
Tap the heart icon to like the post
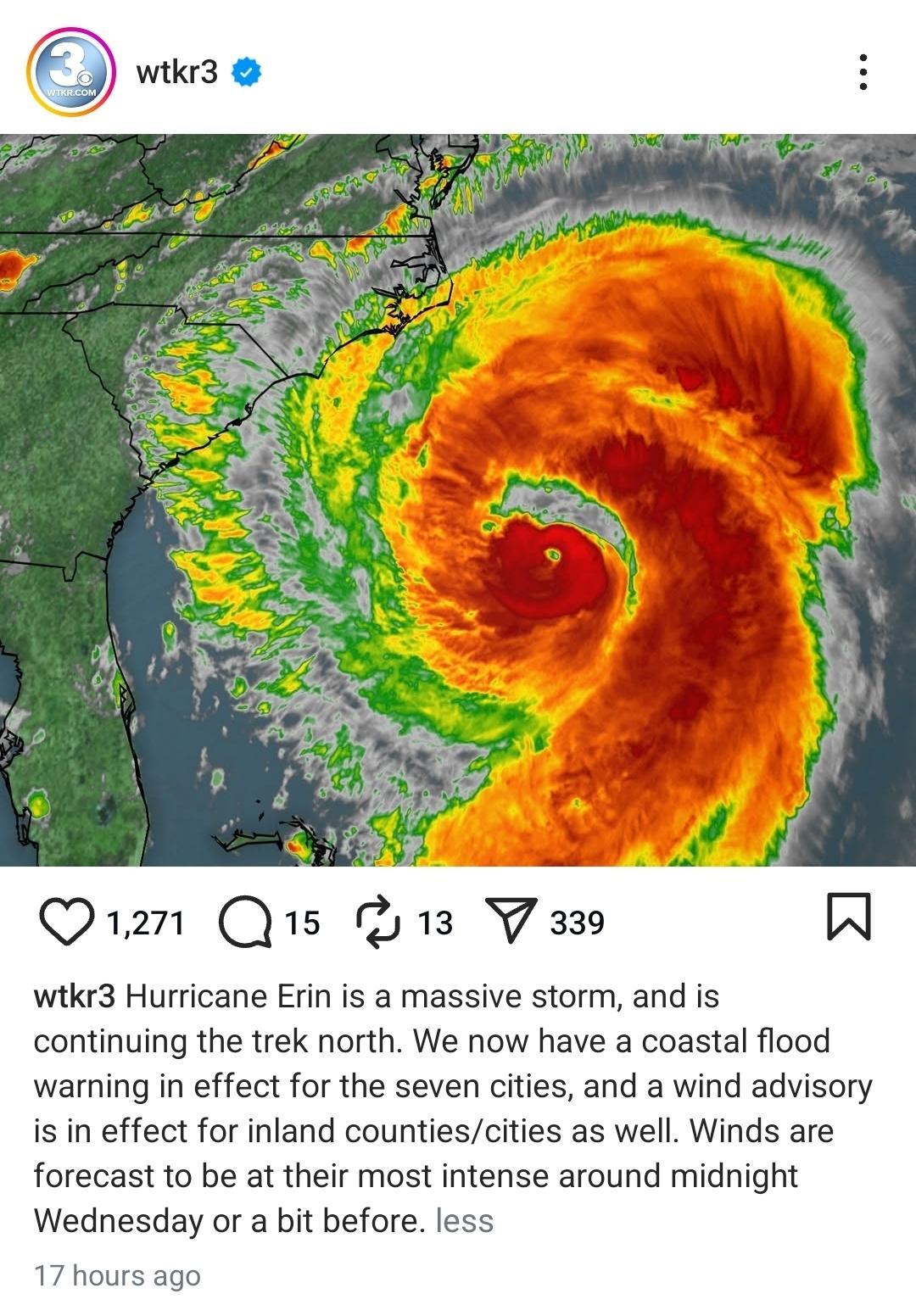[67, 923]
